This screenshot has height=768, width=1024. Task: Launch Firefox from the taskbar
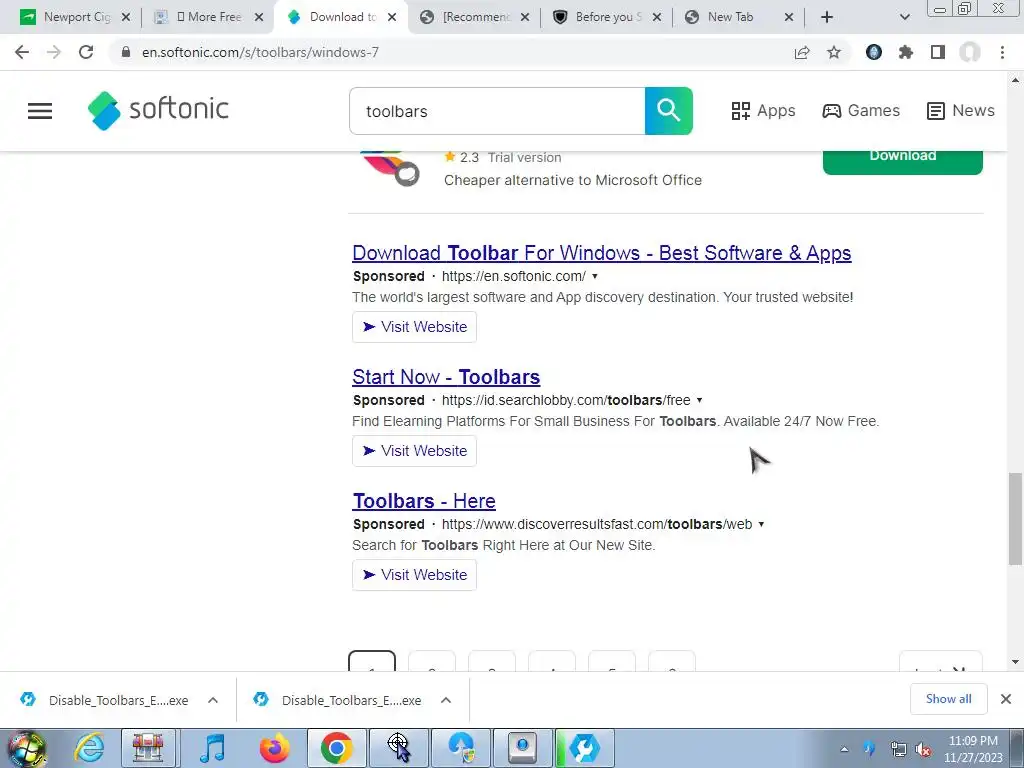274,748
